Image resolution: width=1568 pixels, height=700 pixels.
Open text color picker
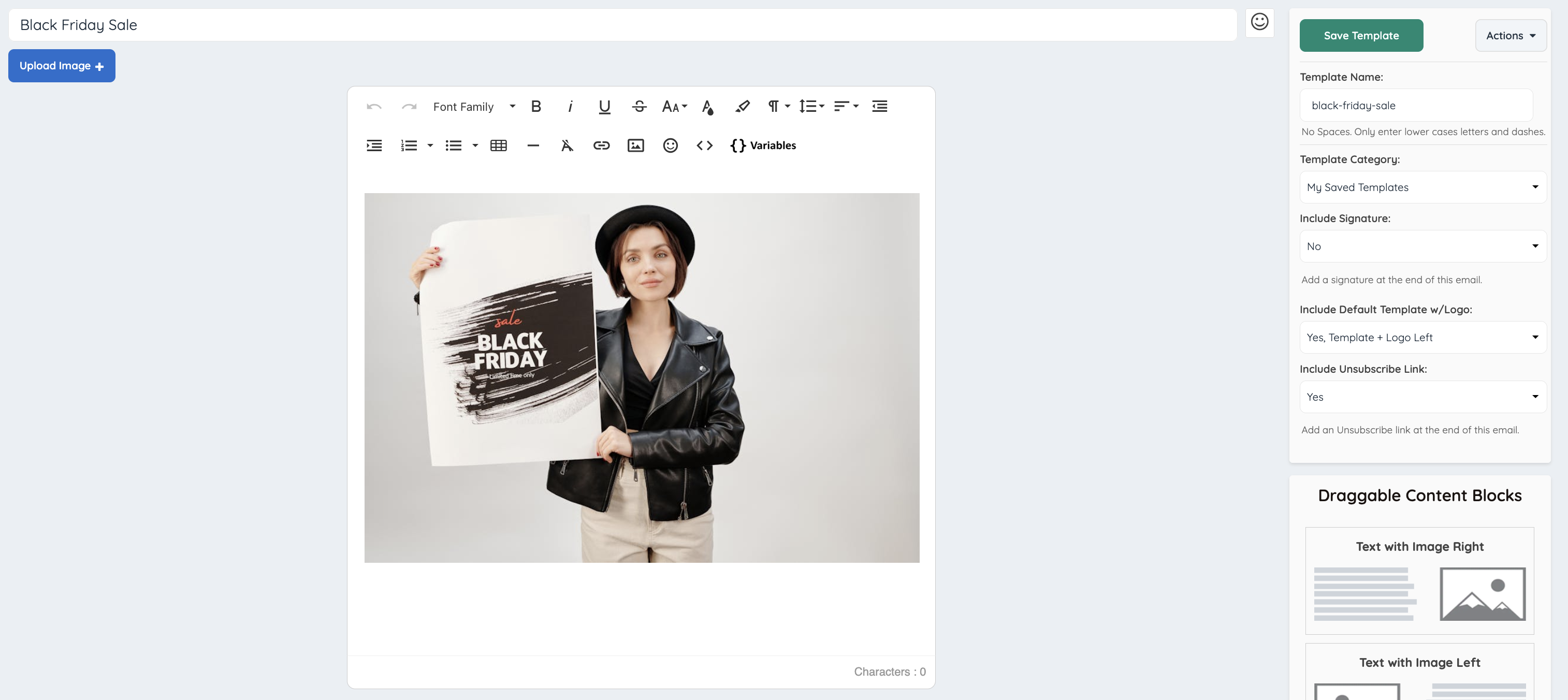(x=707, y=107)
